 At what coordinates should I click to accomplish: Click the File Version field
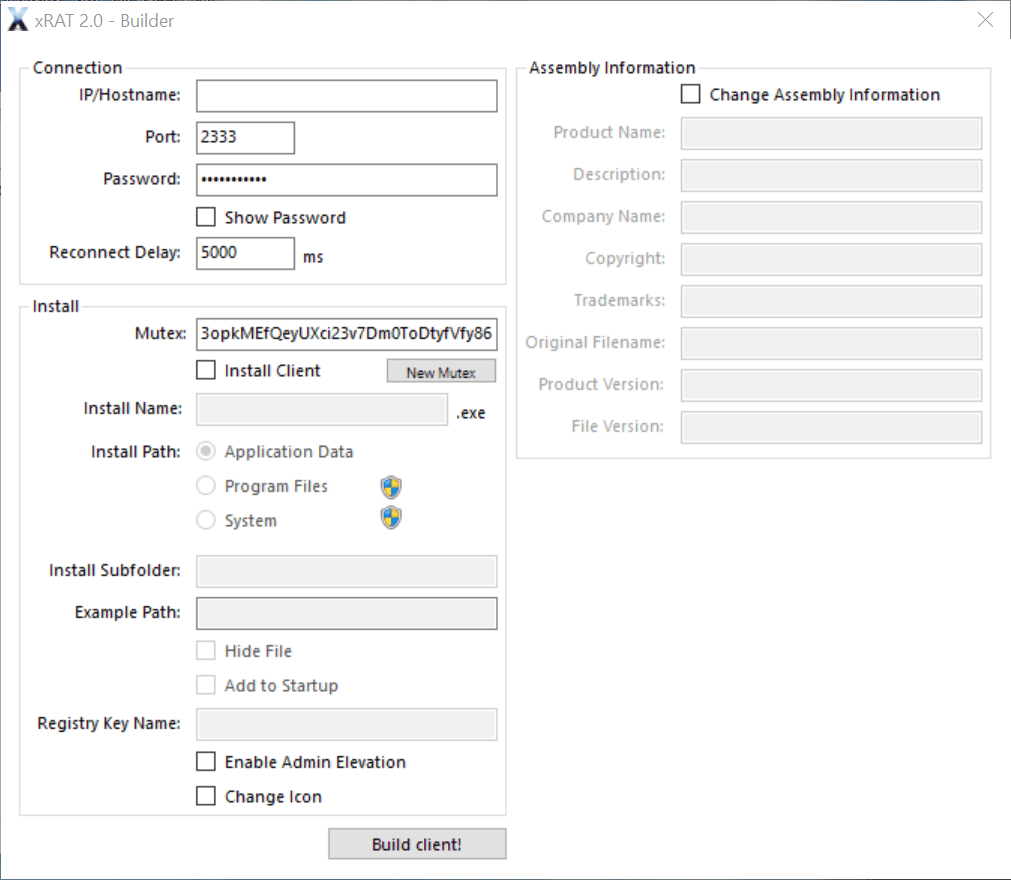[831, 427]
